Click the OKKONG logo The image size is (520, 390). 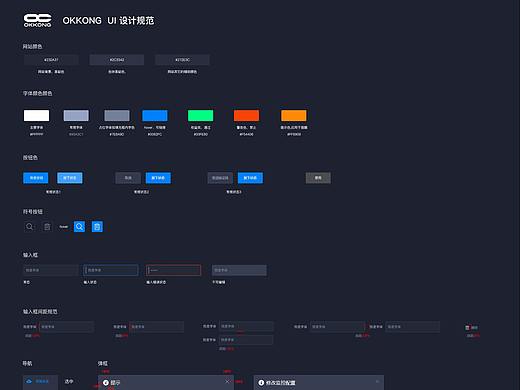[x=37, y=20]
